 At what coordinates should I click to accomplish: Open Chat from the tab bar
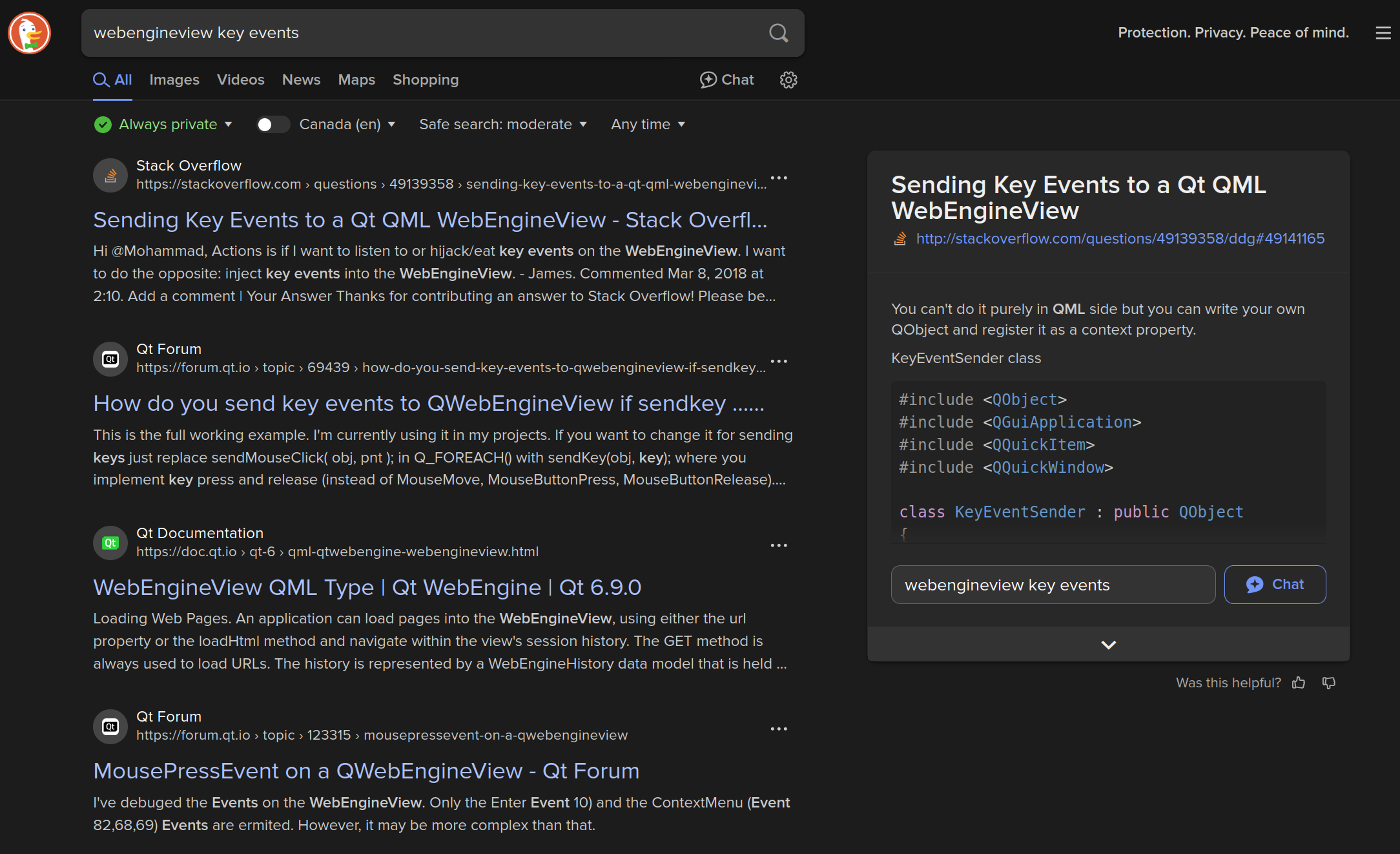[x=727, y=79]
